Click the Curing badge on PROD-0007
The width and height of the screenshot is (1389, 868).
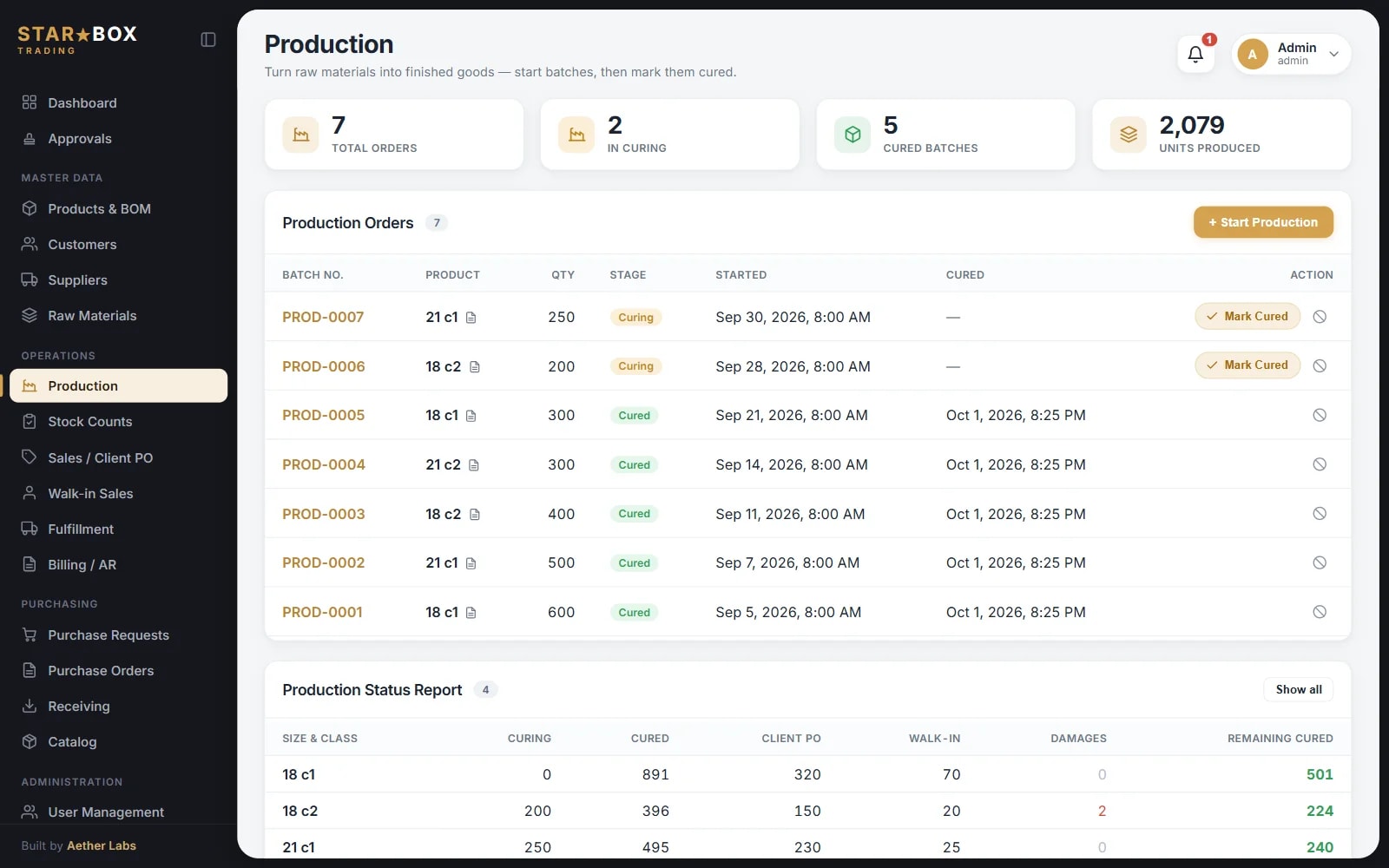point(636,318)
